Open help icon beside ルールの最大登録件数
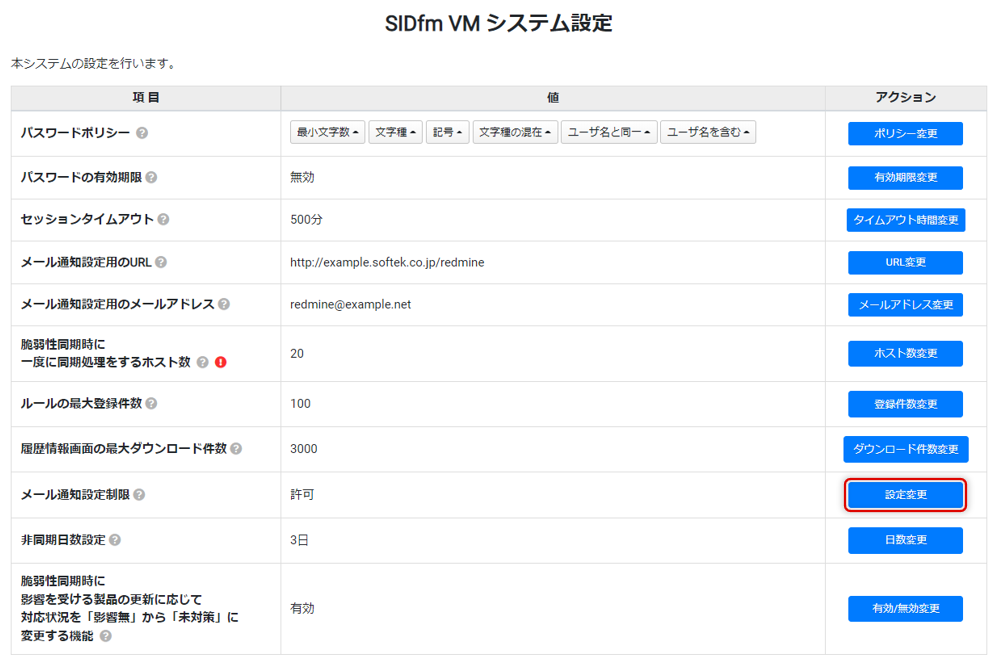Screen dimensions: 1000x669 [x=151, y=403]
